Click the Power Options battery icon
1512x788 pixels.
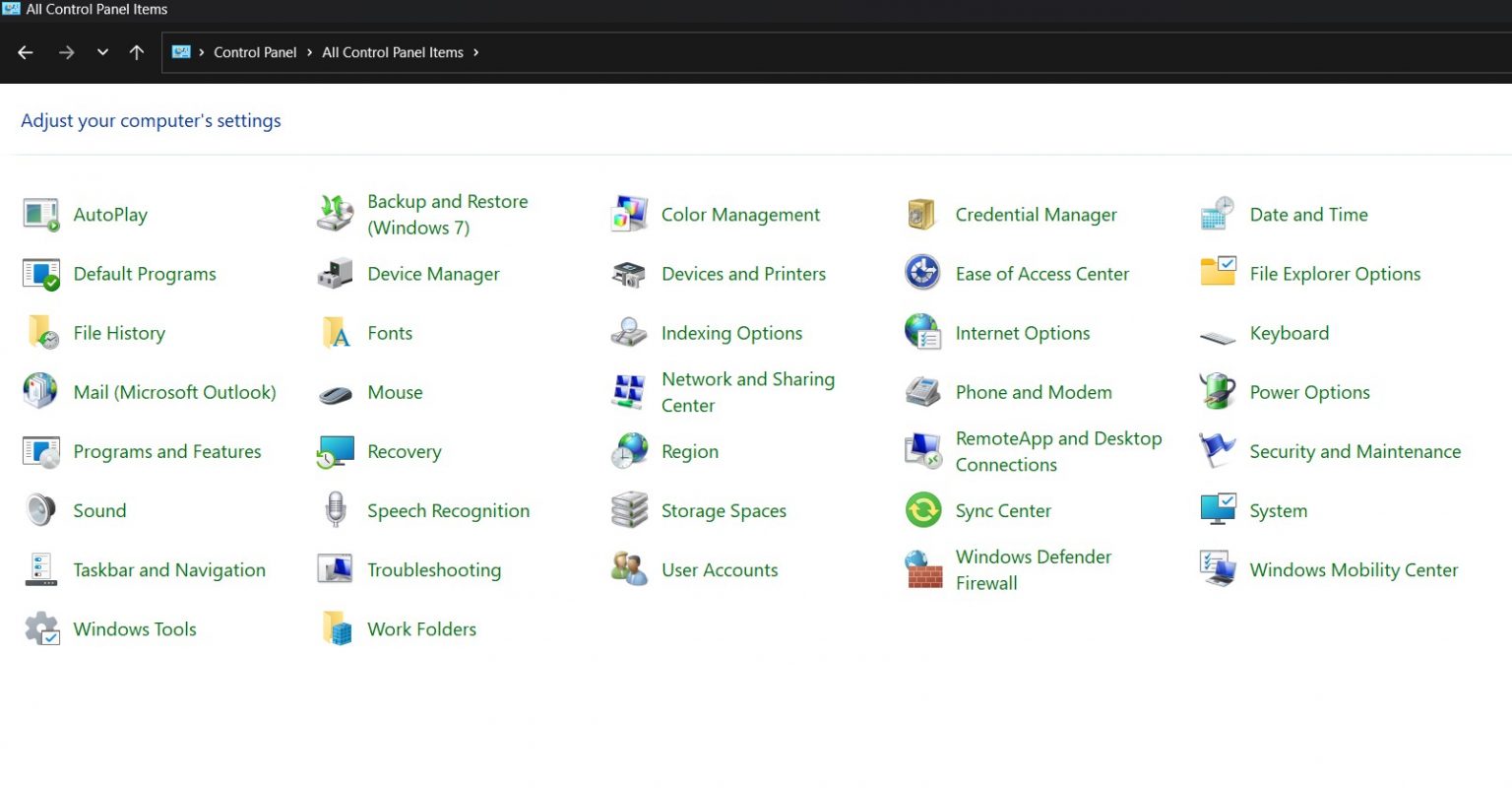[x=1218, y=391]
